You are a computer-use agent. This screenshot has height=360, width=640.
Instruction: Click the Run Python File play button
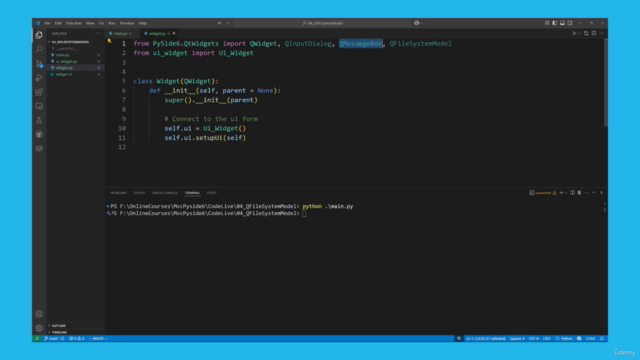point(574,33)
